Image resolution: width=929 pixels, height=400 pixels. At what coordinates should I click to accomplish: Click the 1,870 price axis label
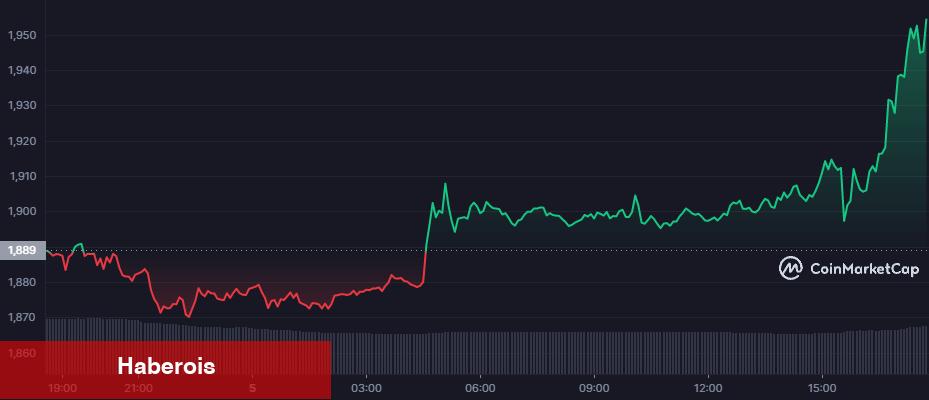click(x=23, y=318)
